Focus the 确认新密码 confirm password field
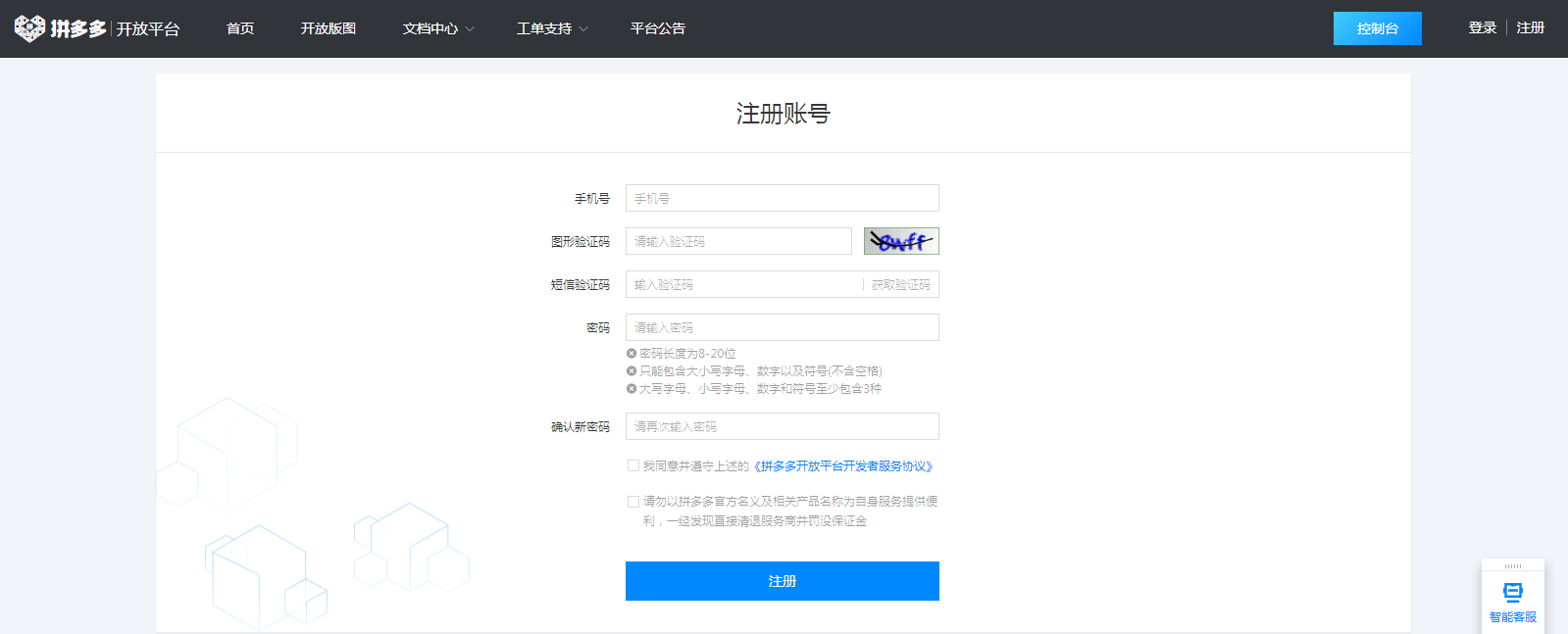Image resolution: width=1568 pixels, height=634 pixels. [x=783, y=426]
